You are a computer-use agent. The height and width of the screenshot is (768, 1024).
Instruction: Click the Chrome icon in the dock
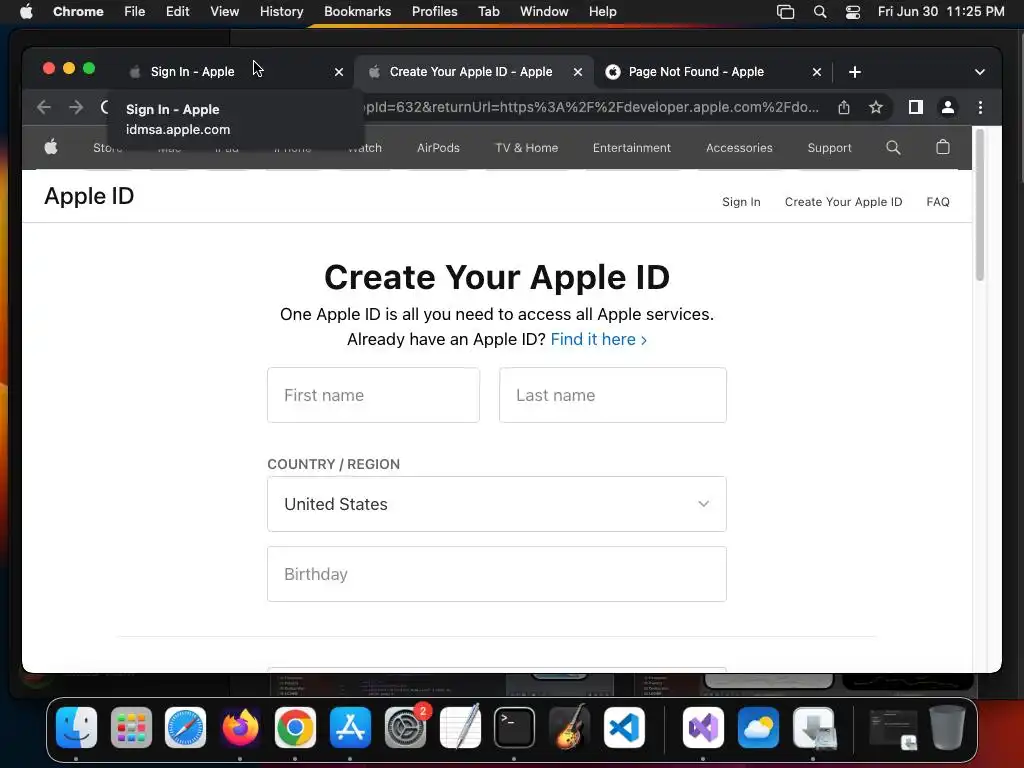click(x=295, y=727)
